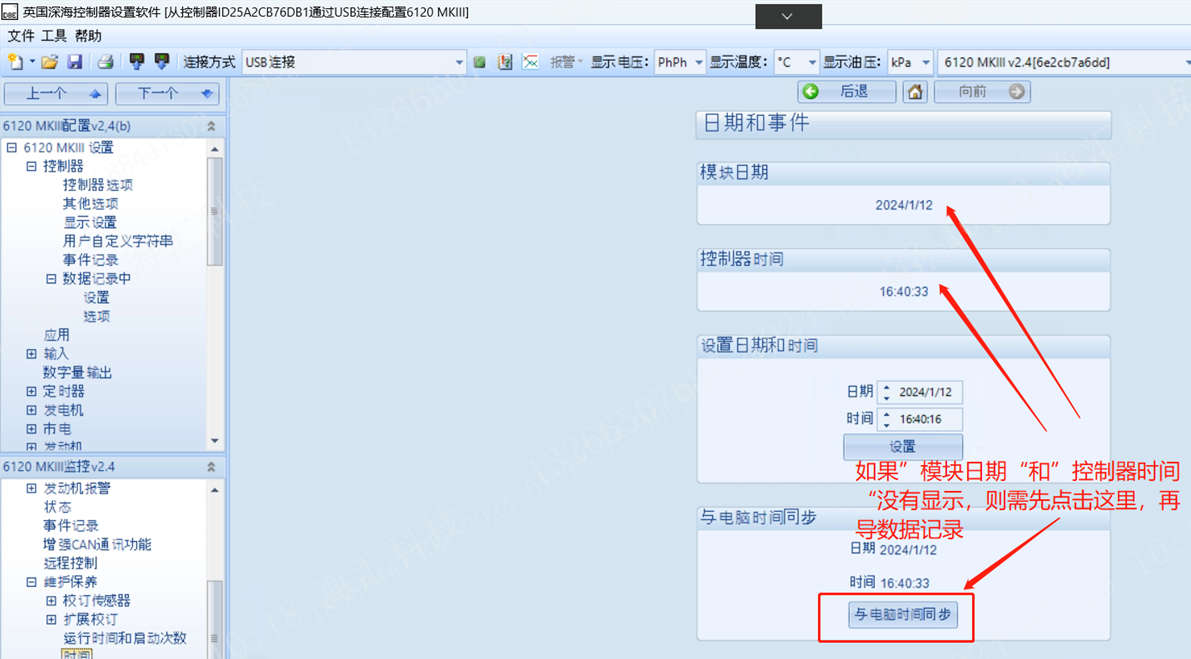Expand the 校订传感器 tree node
The width and height of the screenshot is (1191, 659).
coord(51,601)
